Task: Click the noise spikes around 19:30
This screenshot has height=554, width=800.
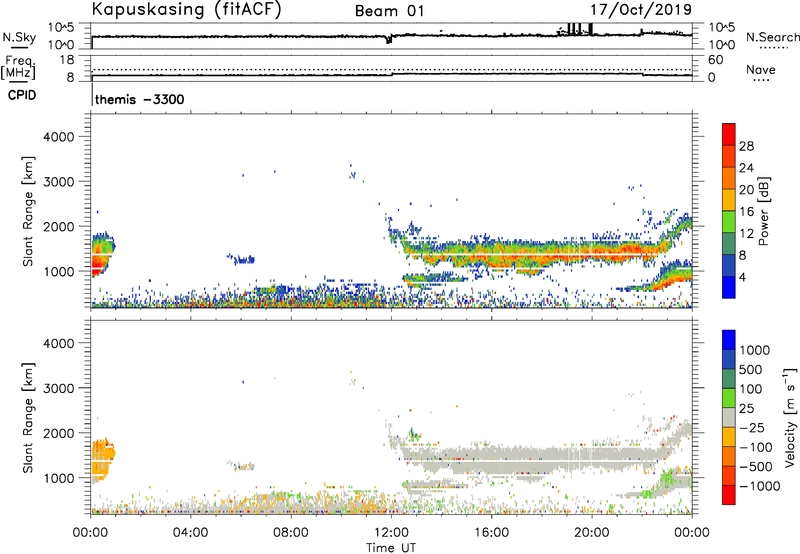Action: [x=579, y=29]
